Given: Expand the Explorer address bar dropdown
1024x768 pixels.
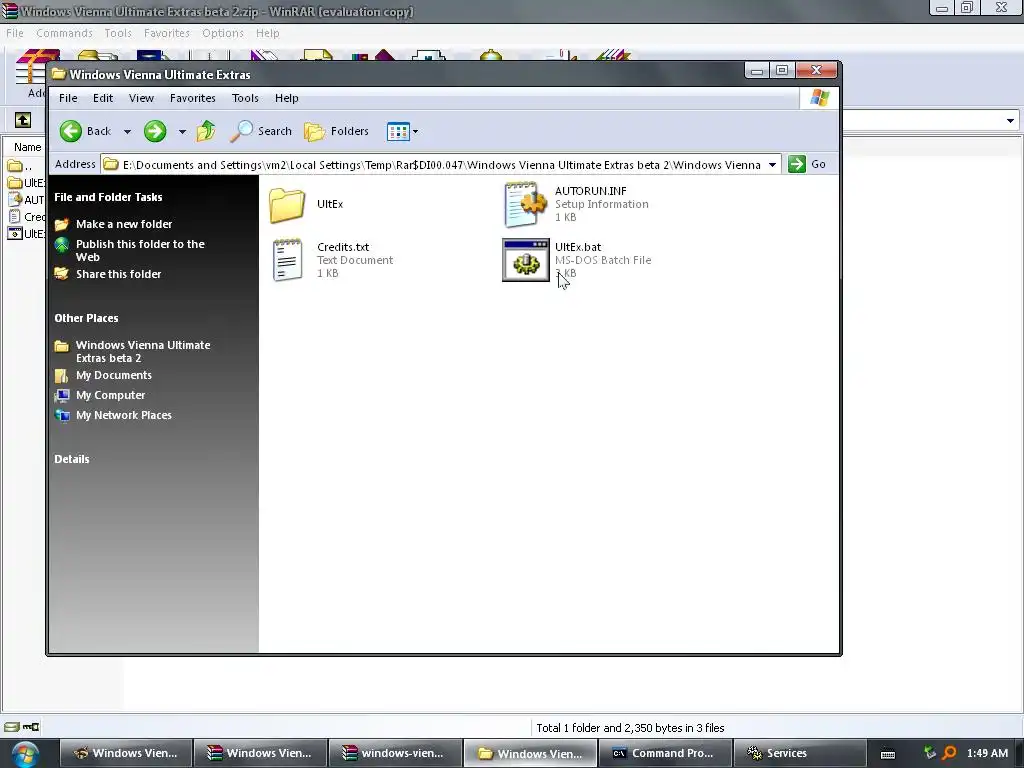Looking at the screenshot, I should coord(772,165).
